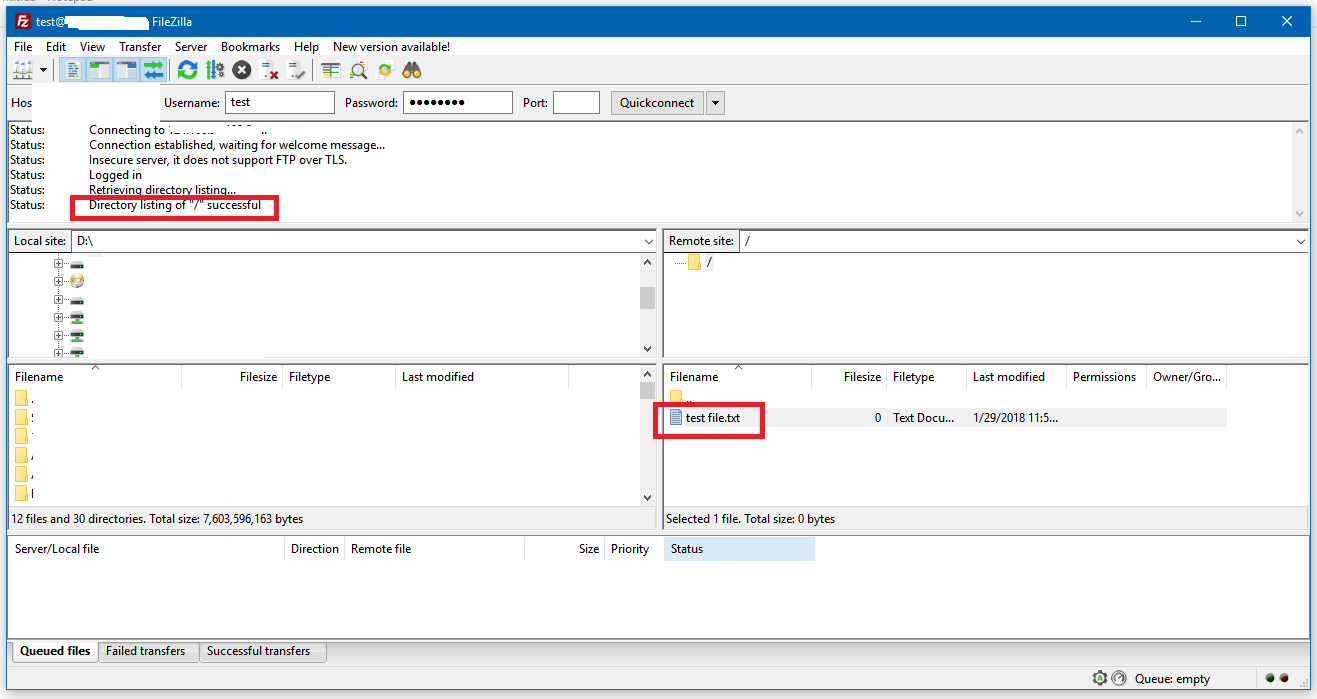This screenshot has width=1317, height=699.
Task: Refresh the file and folder lists
Action: pyautogui.click(x=187, y=70)
